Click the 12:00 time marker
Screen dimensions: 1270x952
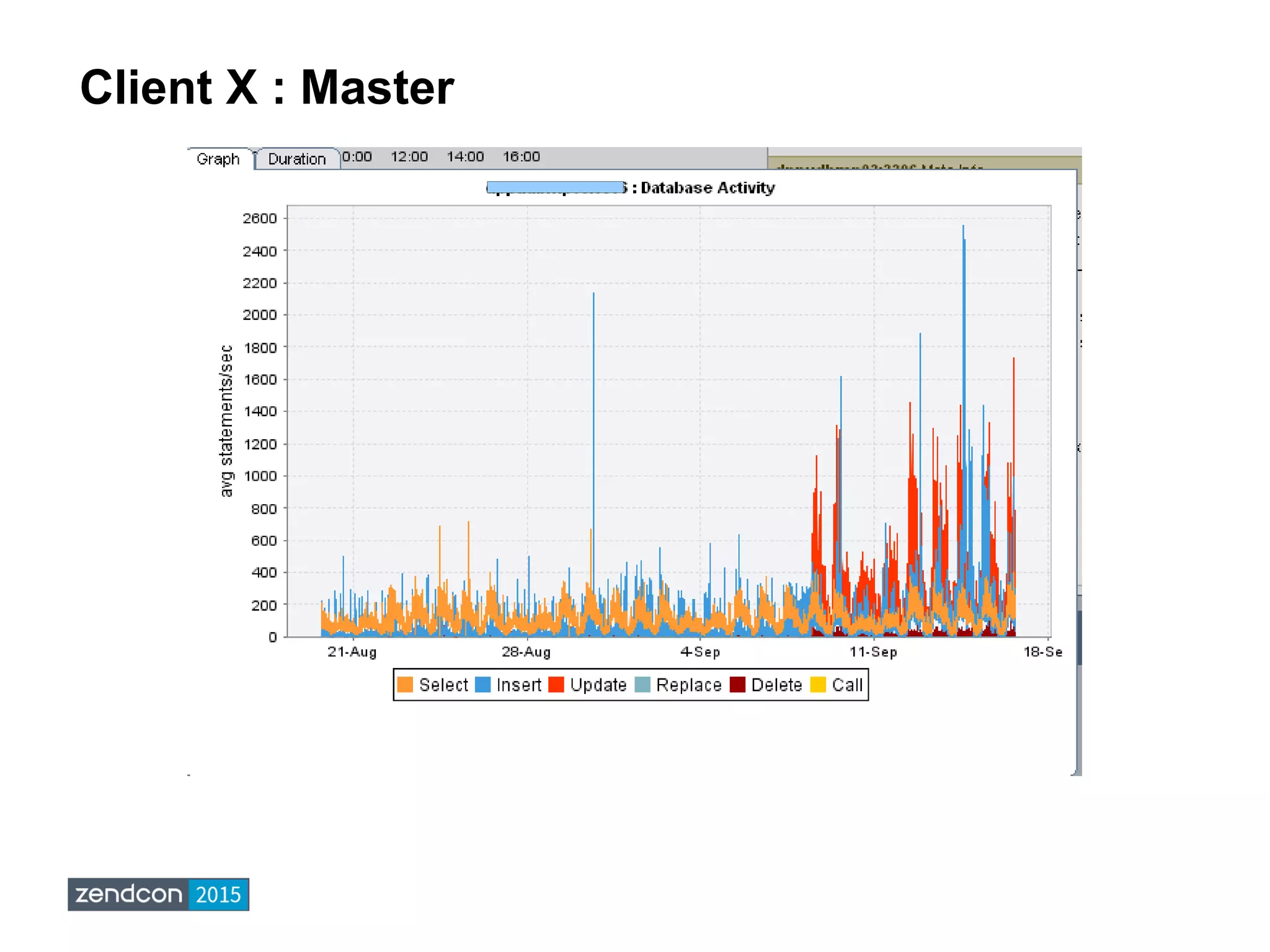(409, 157)
